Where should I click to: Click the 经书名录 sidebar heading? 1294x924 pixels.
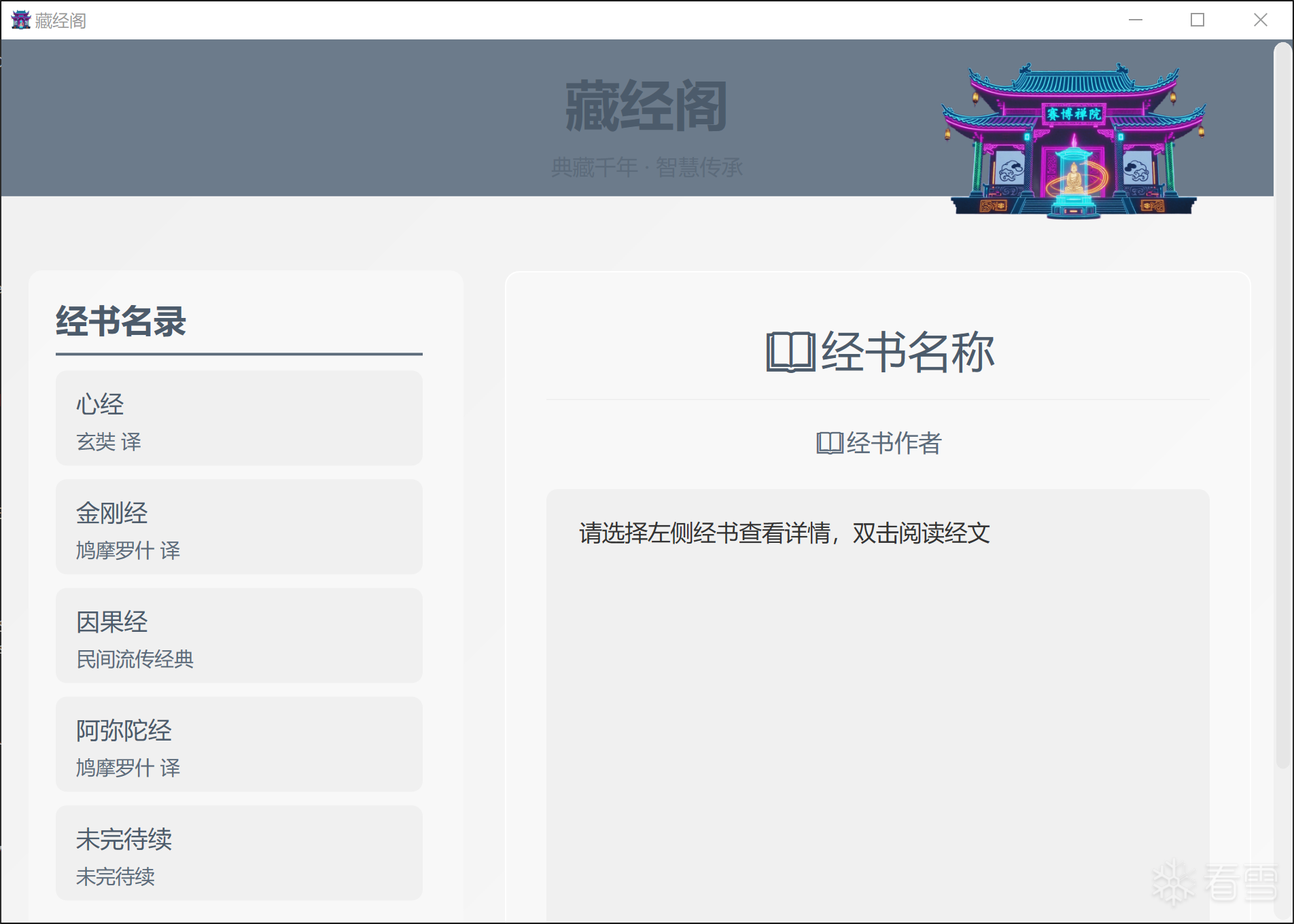coord(121,321)
